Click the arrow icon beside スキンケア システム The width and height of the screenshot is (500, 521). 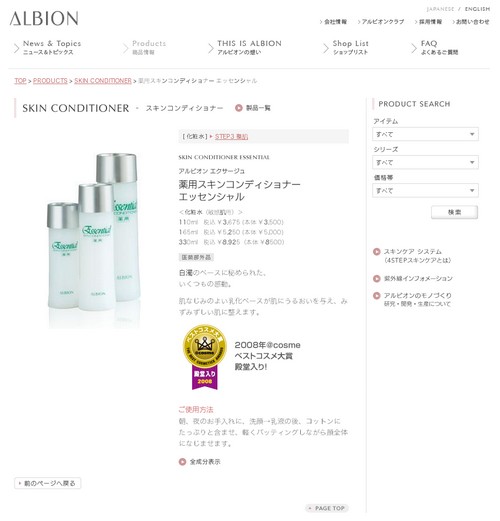[x=377, y=252]
